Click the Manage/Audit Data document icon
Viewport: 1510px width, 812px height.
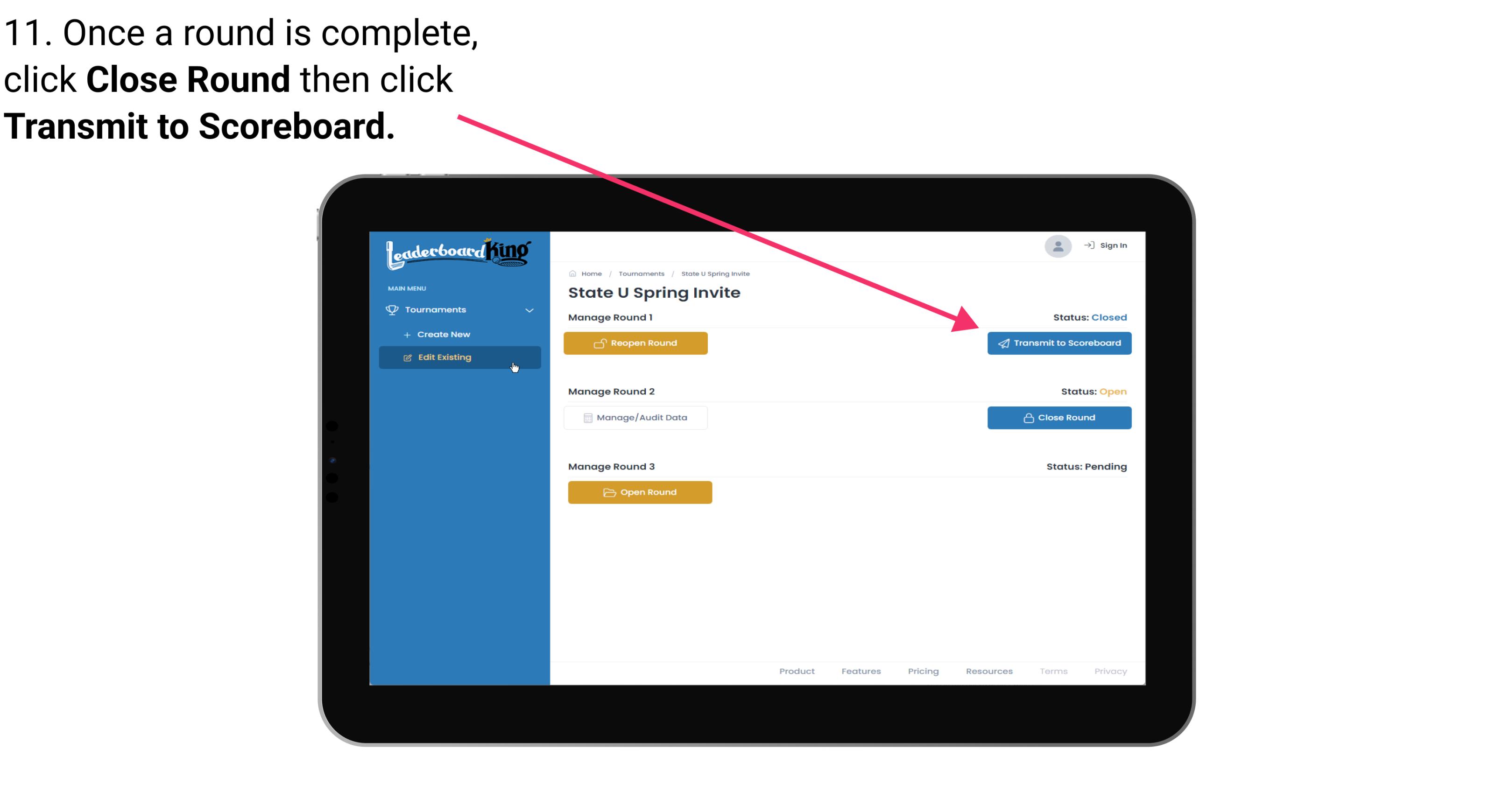click(585, 417)
